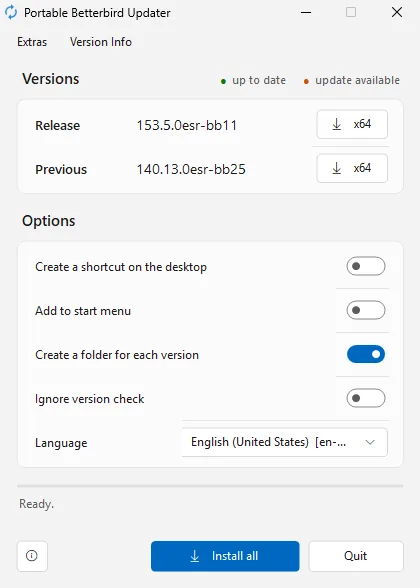Click the Ready. status text
This screenshot has width=420, height=588.
click(x=36, y=504)
